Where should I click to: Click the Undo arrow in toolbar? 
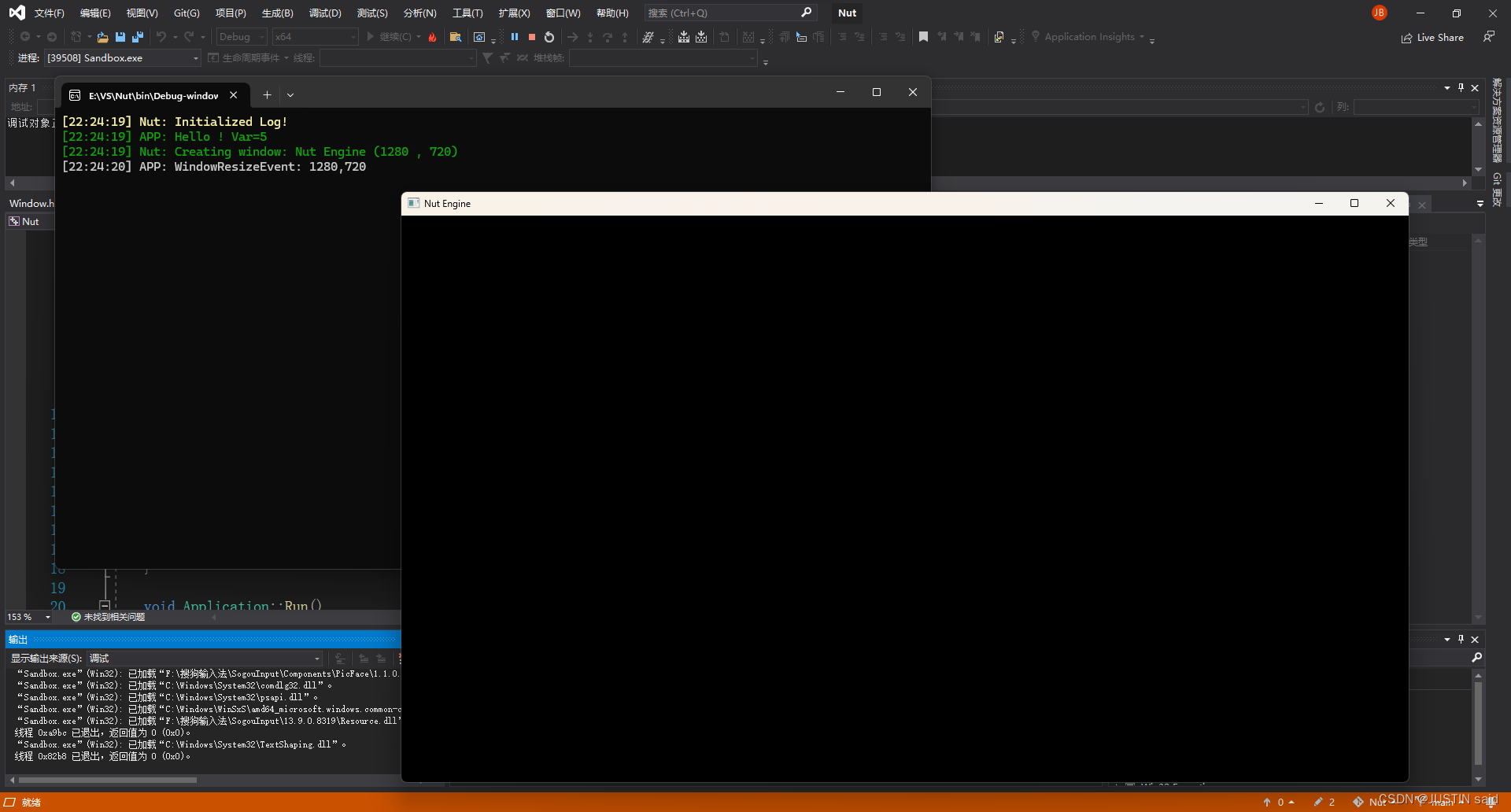point(161,37)
